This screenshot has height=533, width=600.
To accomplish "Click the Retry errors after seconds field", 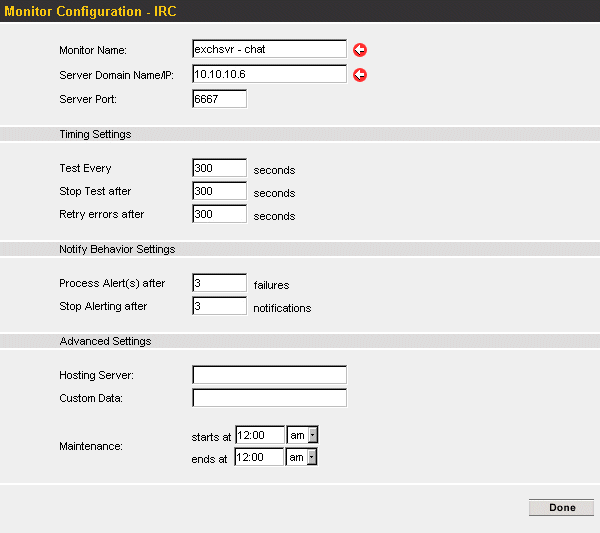I will click(x=220, y=214).
